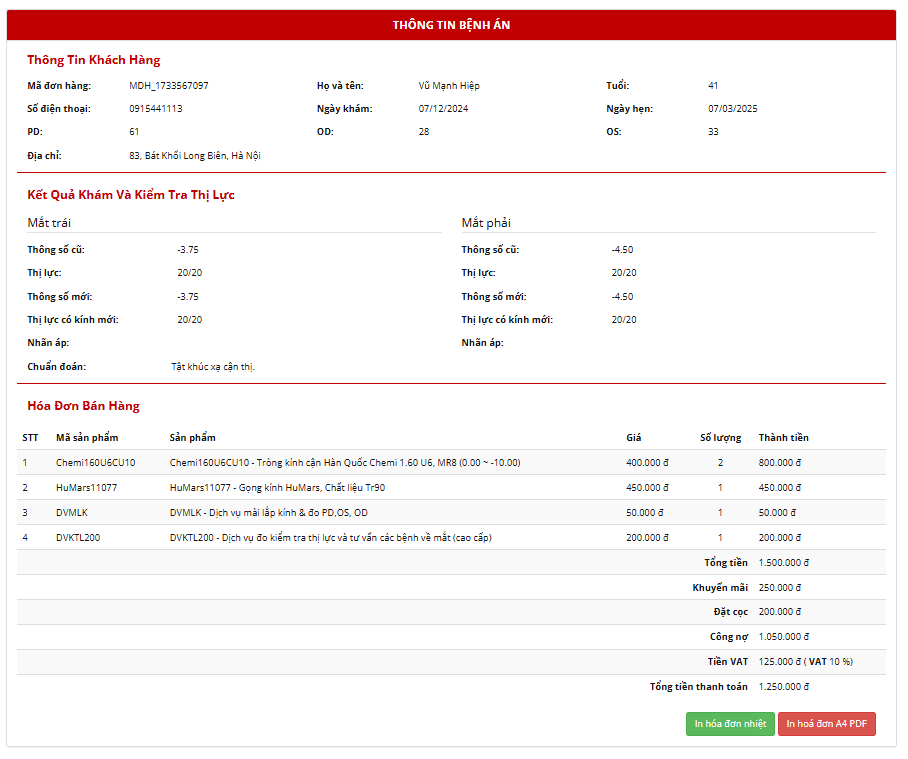
Task: Click the 'In hoá đơn A4 PDF' button
Action: coord(826,724)
